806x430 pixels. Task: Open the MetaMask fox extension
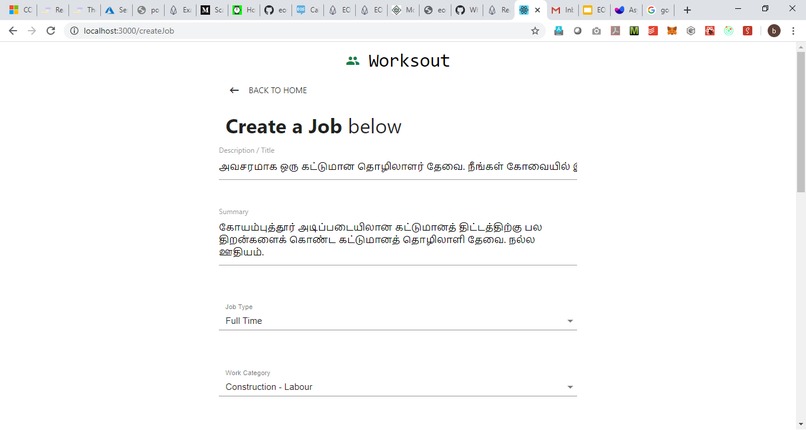[672, 31]
